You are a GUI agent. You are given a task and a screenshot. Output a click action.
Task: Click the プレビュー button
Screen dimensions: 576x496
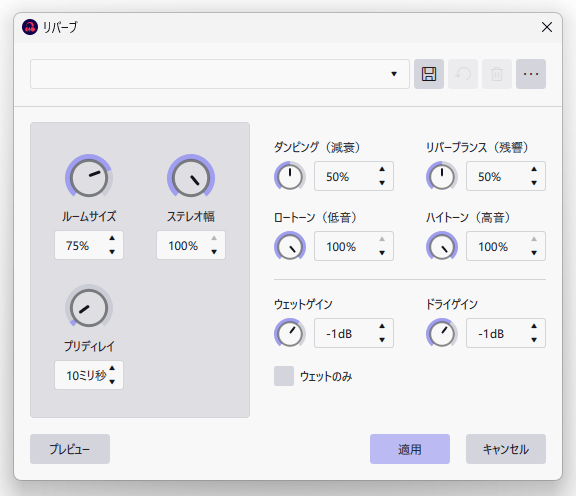click(70, 449)
